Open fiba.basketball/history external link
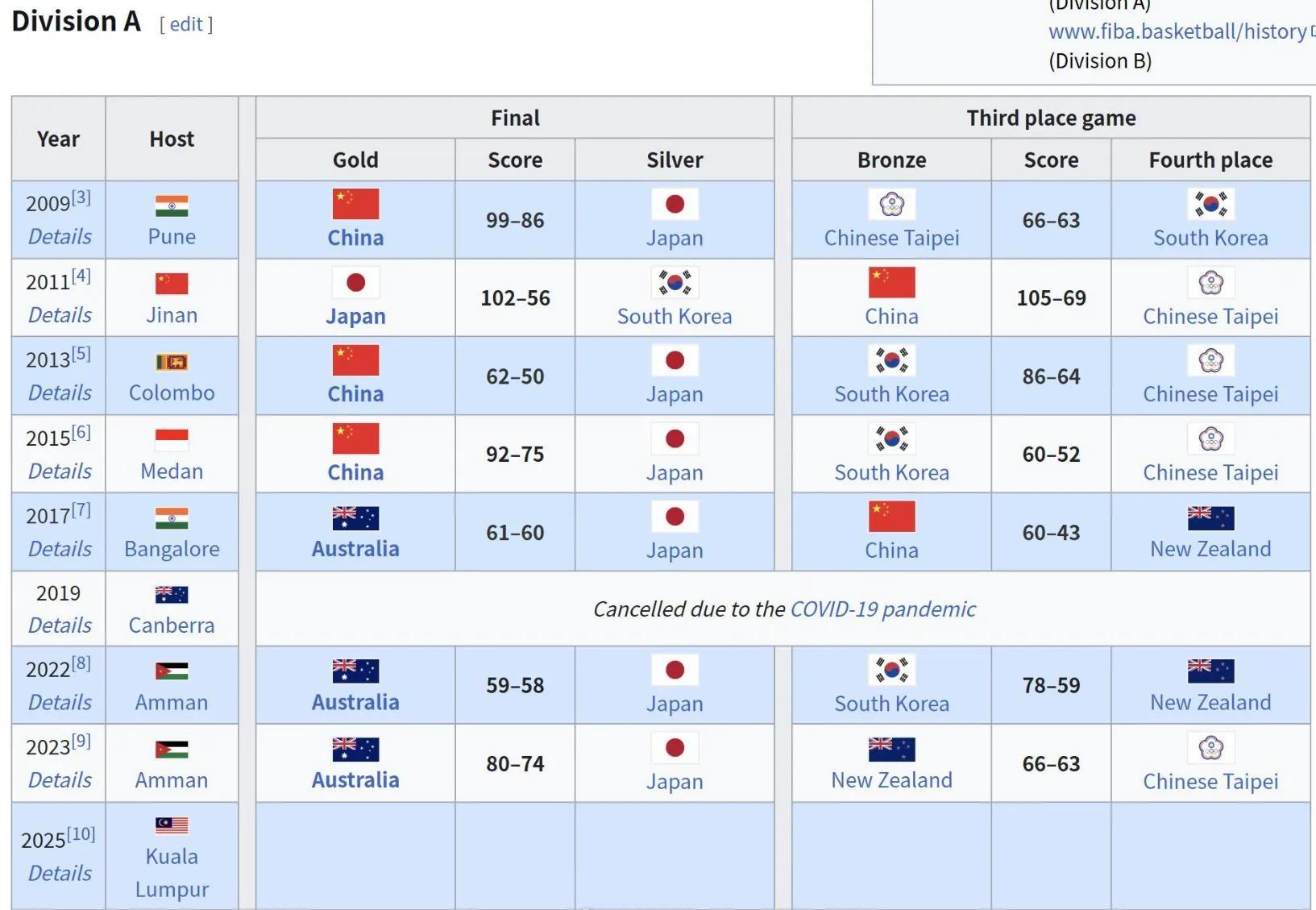The height and width of the screenshot is (910, 1316). (x=1177, y=31)
